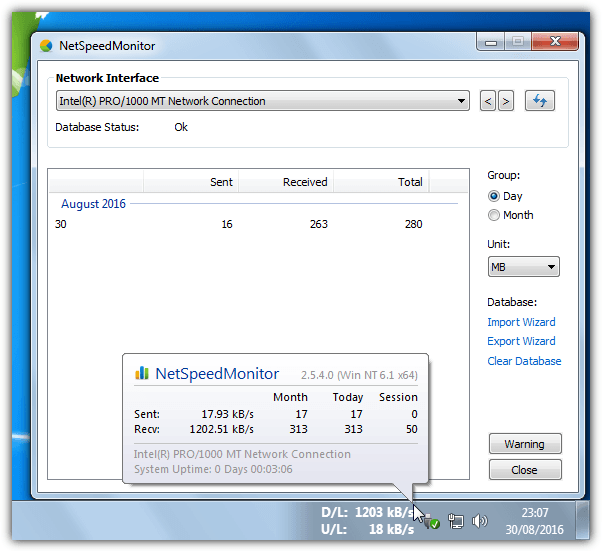The height and width of the screenshot is (551, 602).
Task: Click the Sent column header
Action: coord(191,182)
